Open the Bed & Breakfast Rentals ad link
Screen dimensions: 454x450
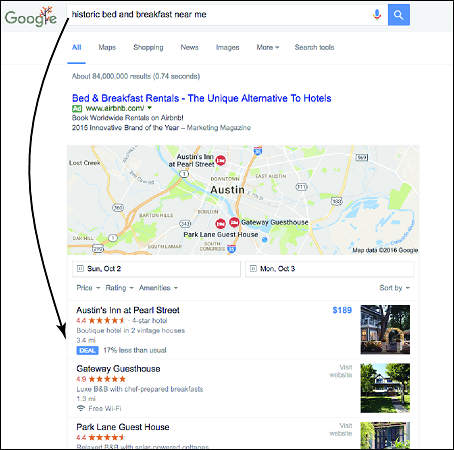(x=202, y=98)
